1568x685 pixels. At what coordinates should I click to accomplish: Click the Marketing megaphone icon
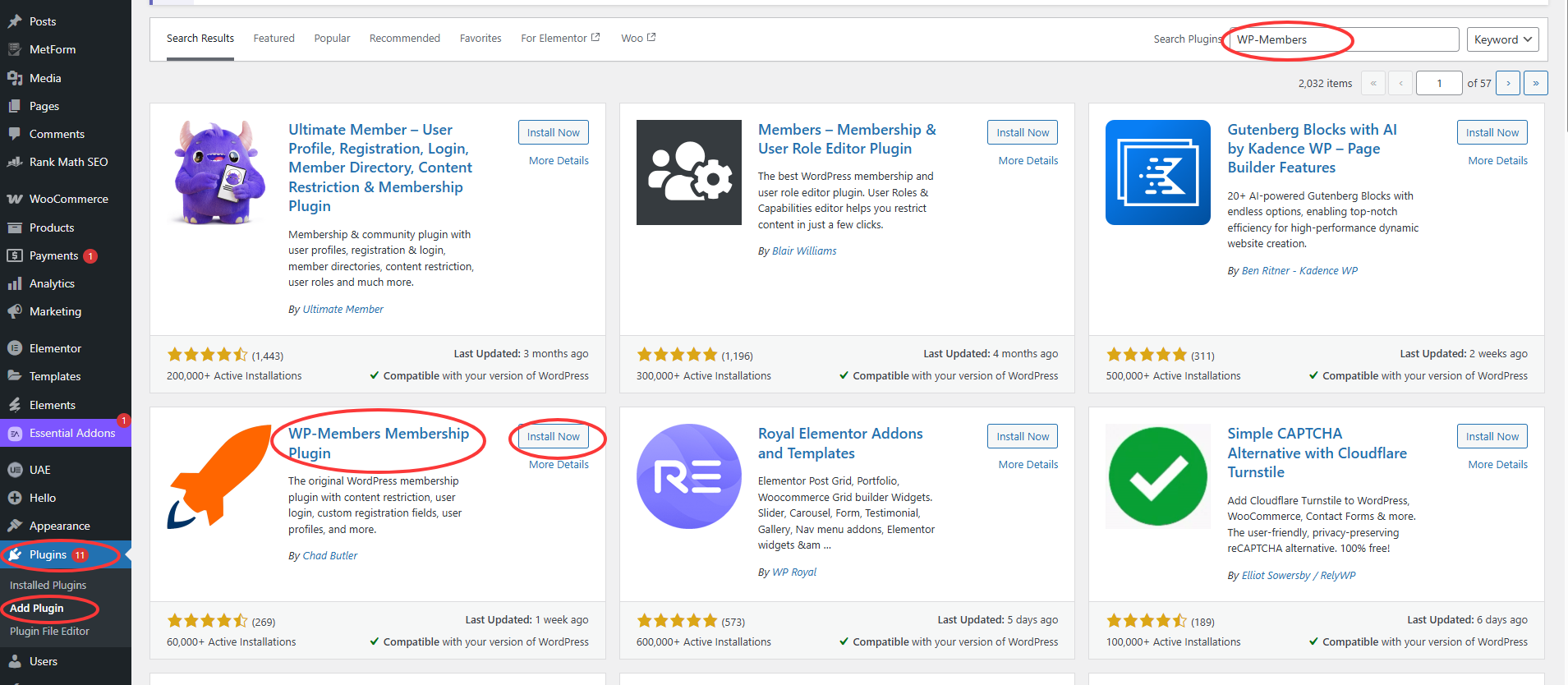[x=15, y=312]
